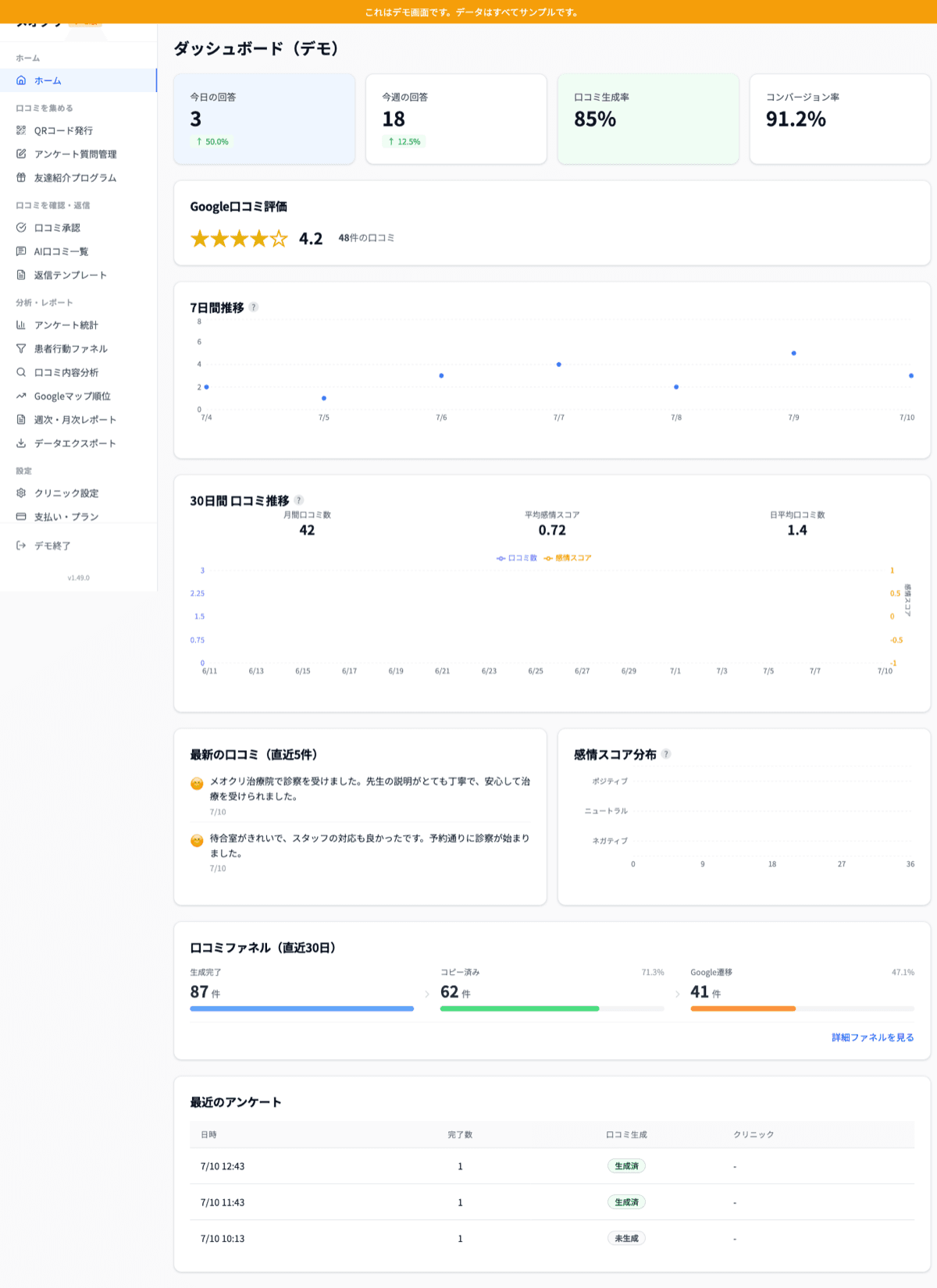Click the help icon beside 30日間 口コミ推移
This screenshot has height=1288, width=937.
[299, 500]
